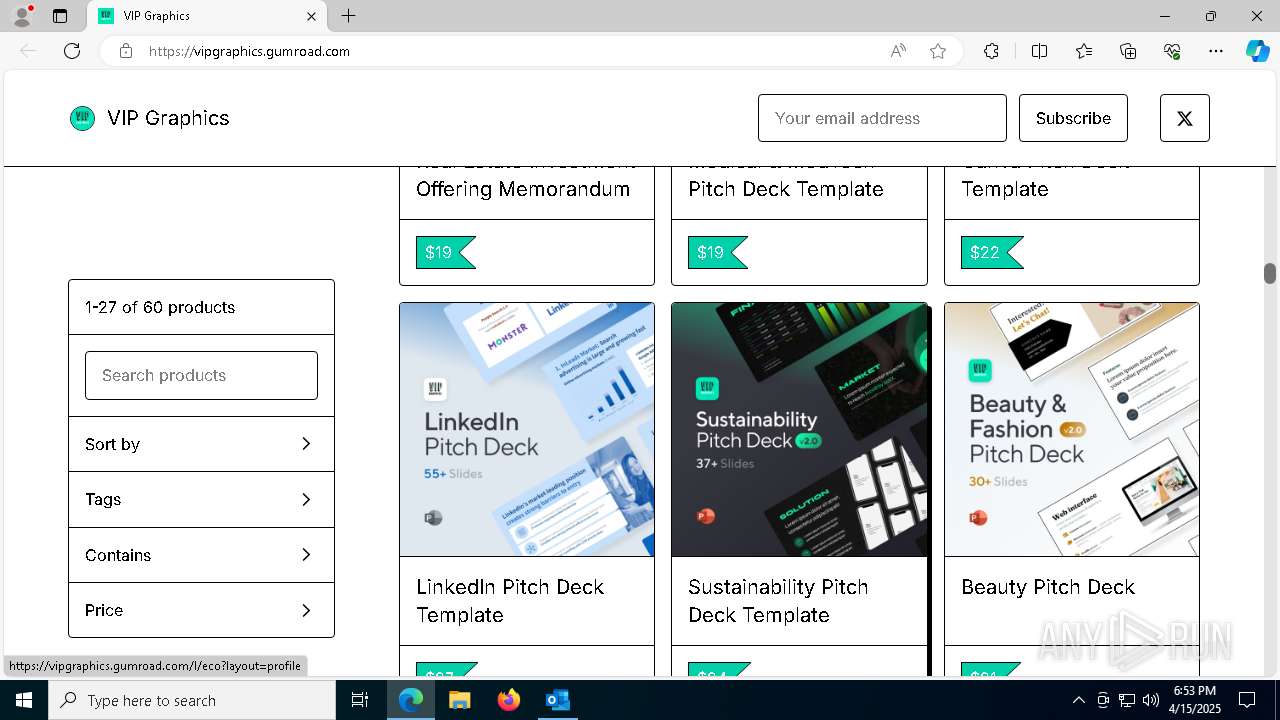The height and width of the screenshot is (720, 1280).
Task: Open the network tray icon
Action: click(1127, 700)
